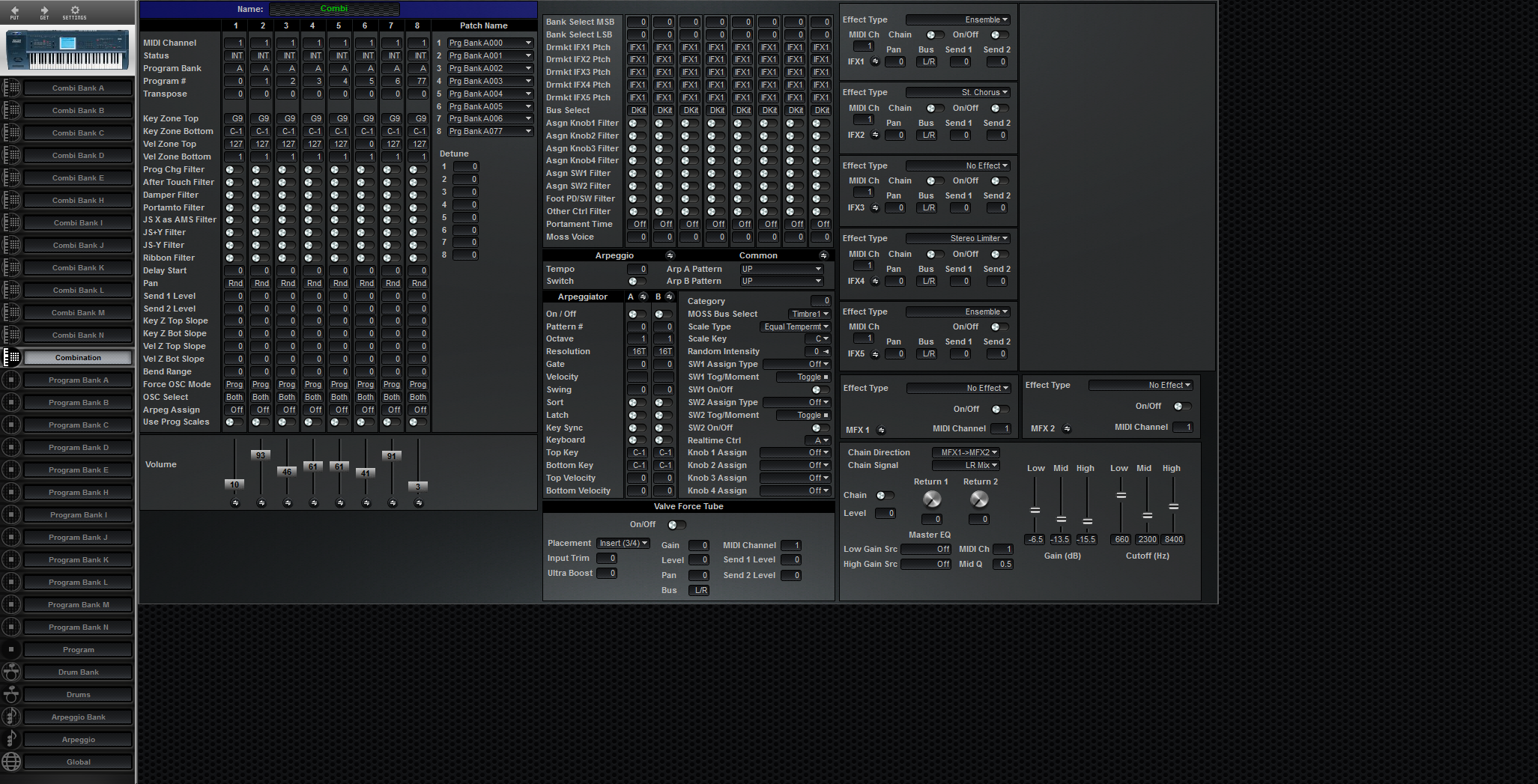Click the Volume slider for timbre 1
The height and width of the screenshot is (784, 1538).
234,484
